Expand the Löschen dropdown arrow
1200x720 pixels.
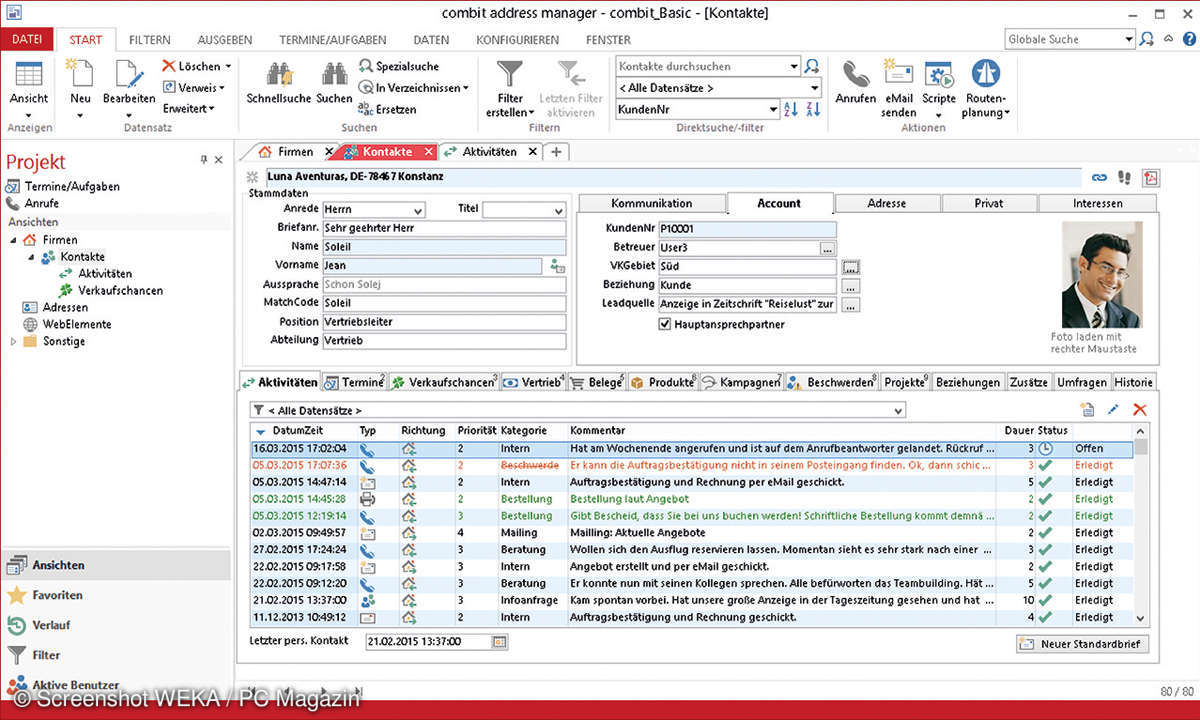point(228,66)
